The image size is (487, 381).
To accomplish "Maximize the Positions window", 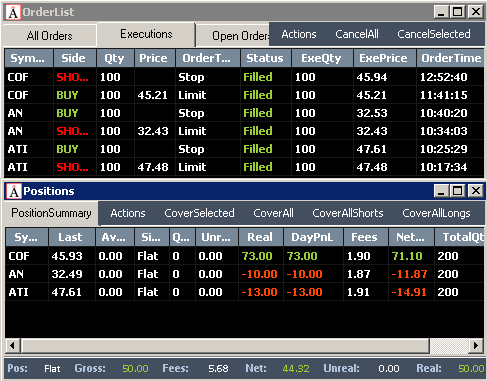I will tap(458, 191).
